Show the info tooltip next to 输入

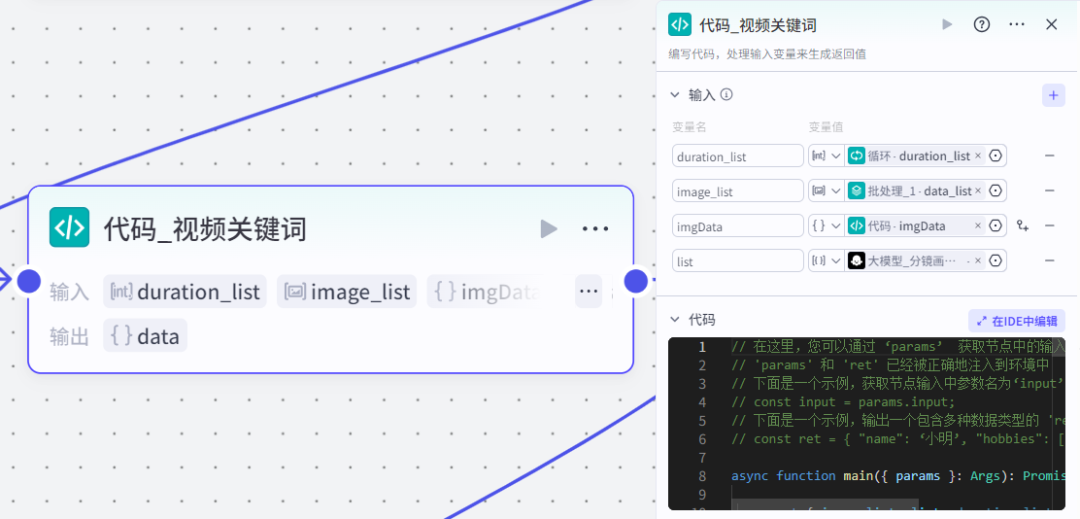tap(726, 94)
